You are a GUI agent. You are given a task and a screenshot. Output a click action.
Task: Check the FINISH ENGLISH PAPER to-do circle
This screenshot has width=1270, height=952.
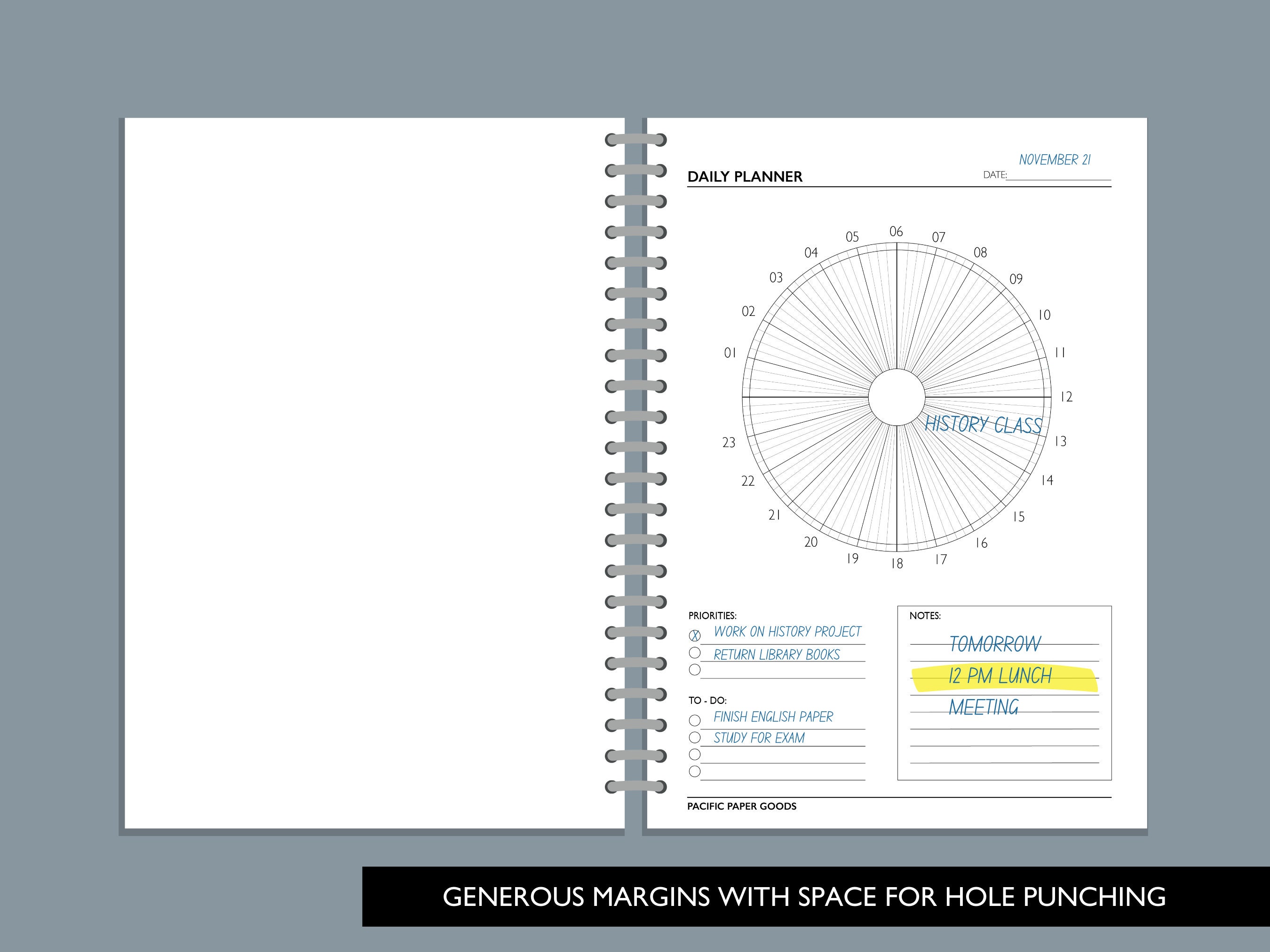tap(695, 719)
